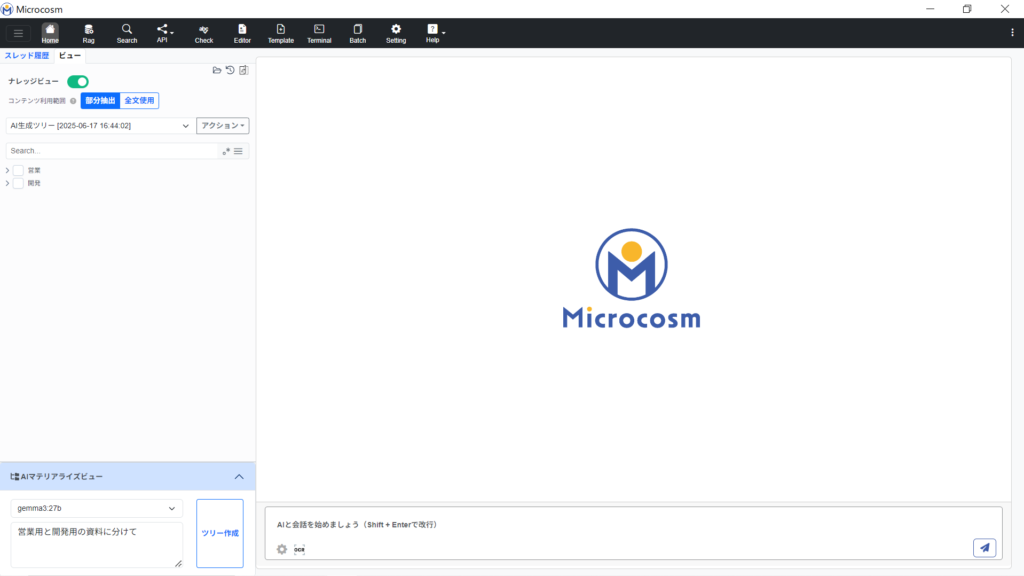Restore down the Microcosm window

point(967,9)
